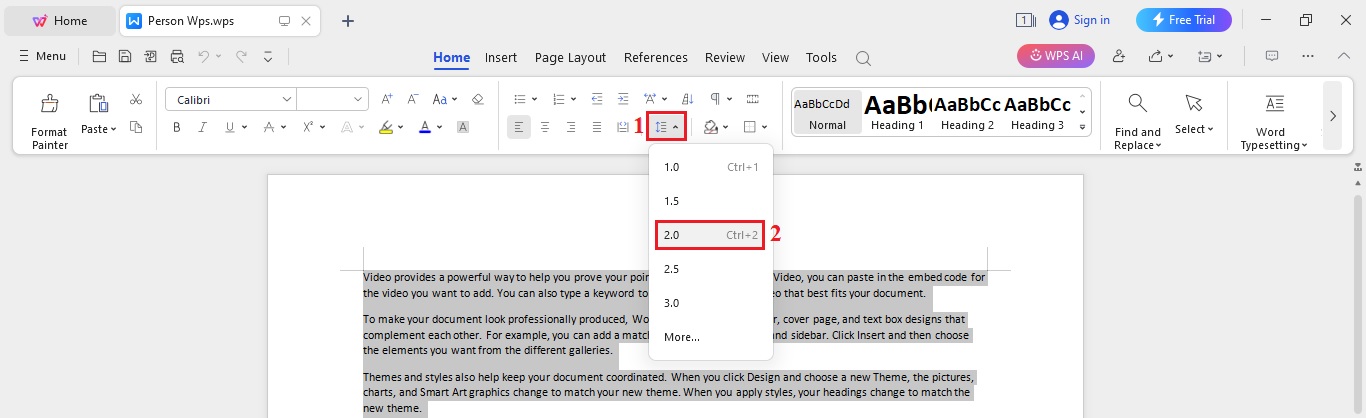Click the Sort icon
Viewport: 1366px width, 418px height.
click(x=687, y=99)
